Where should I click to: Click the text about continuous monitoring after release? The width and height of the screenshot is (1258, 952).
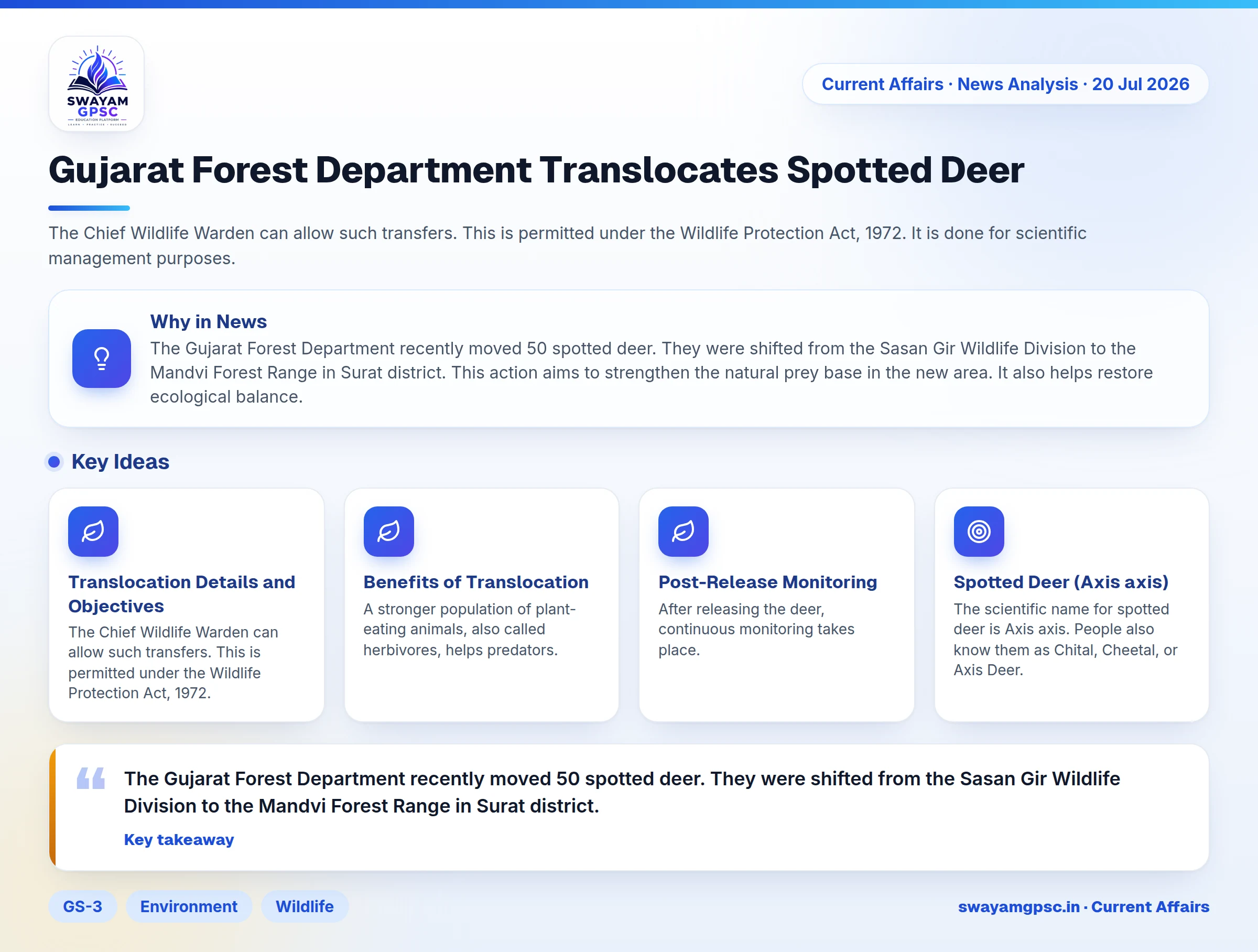pos(756,629)
